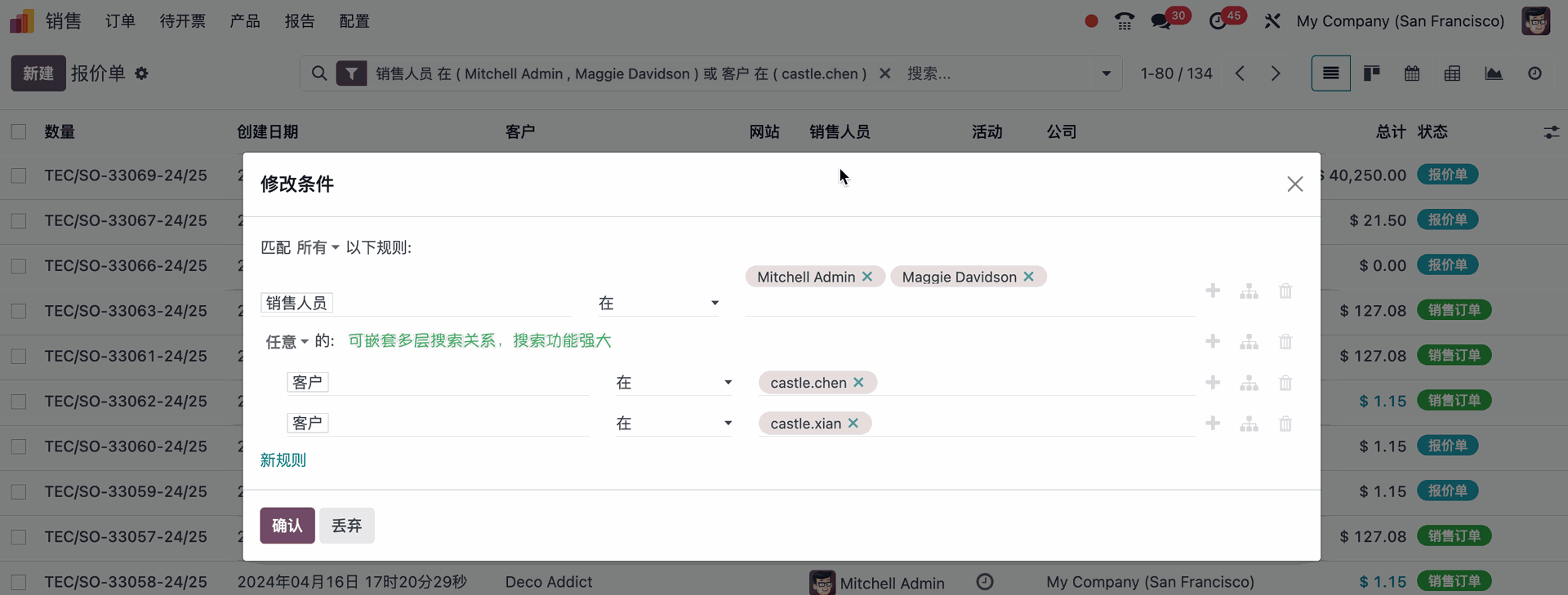Remove Mitchell Admin tag from salesperson rule
This screenshot has height=595, width=1568.
pos(867,277)
